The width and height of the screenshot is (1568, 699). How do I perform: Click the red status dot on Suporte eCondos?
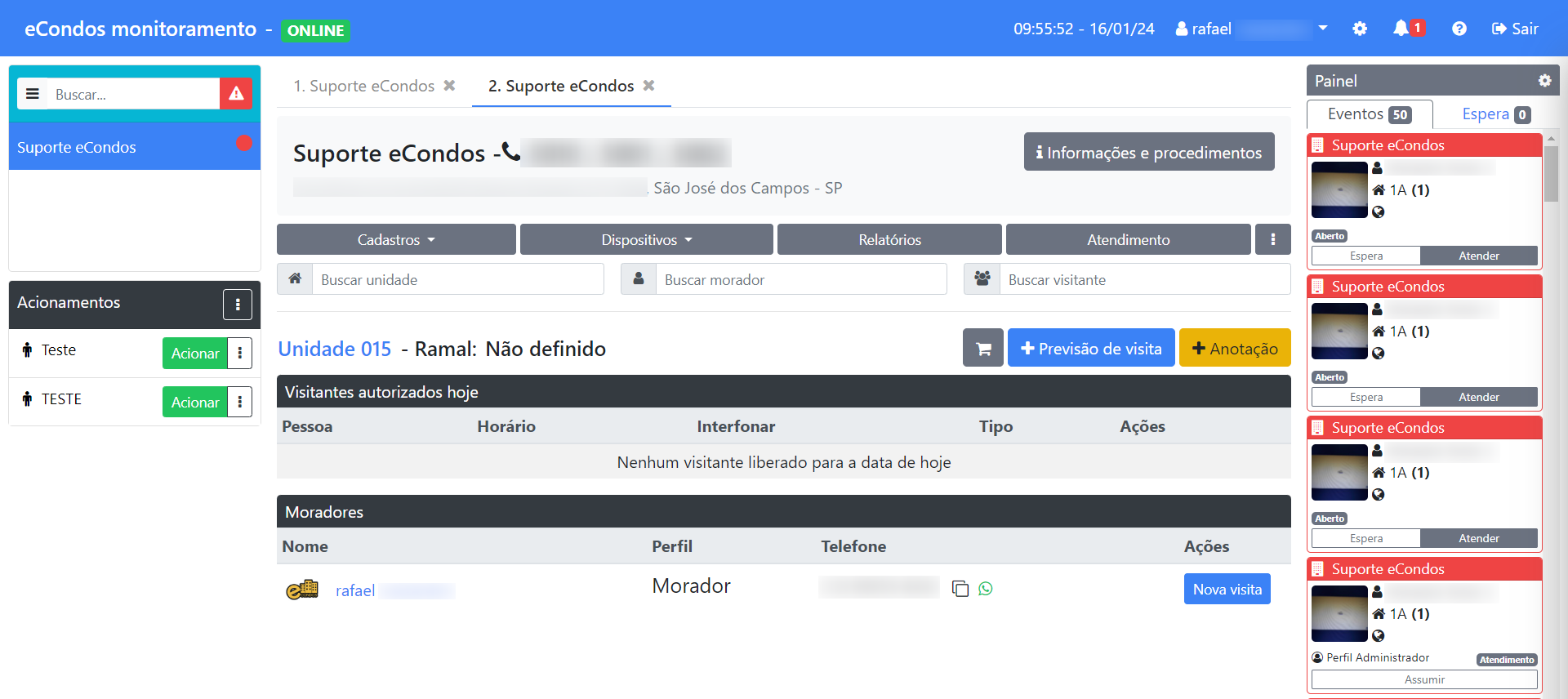(244, 144)
